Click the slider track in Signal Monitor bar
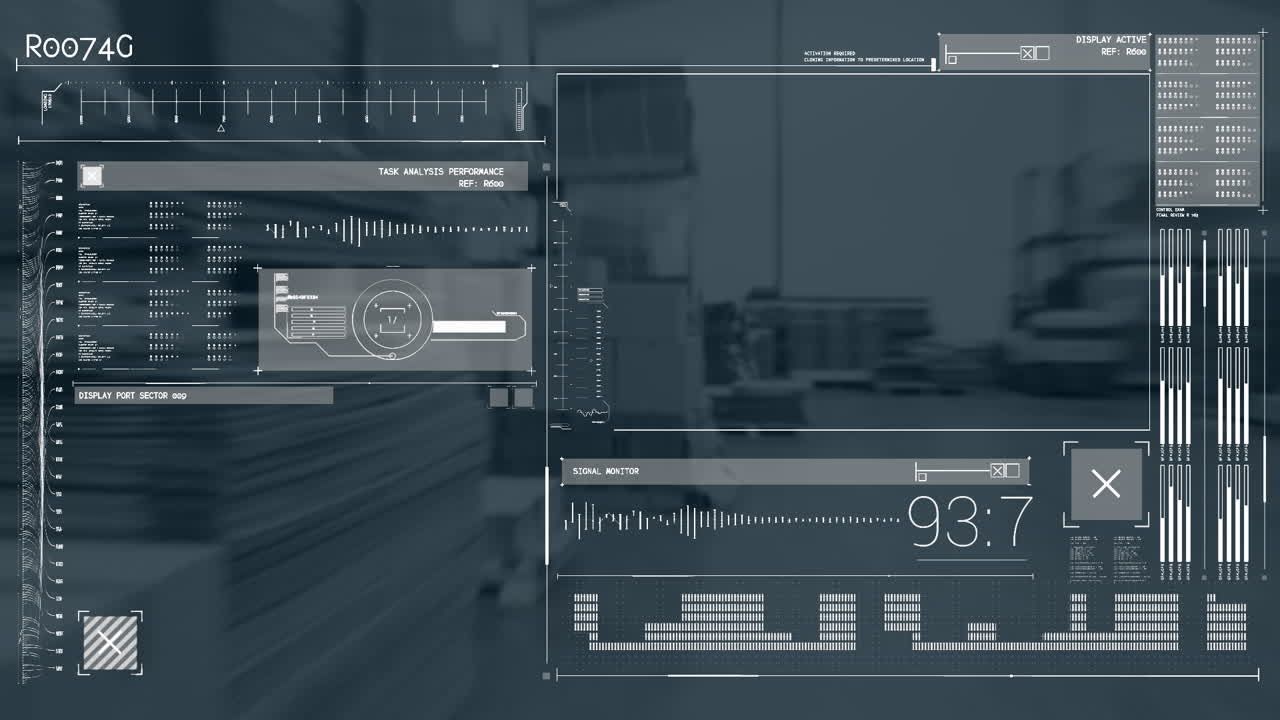1280x720 pixels. 954,470
